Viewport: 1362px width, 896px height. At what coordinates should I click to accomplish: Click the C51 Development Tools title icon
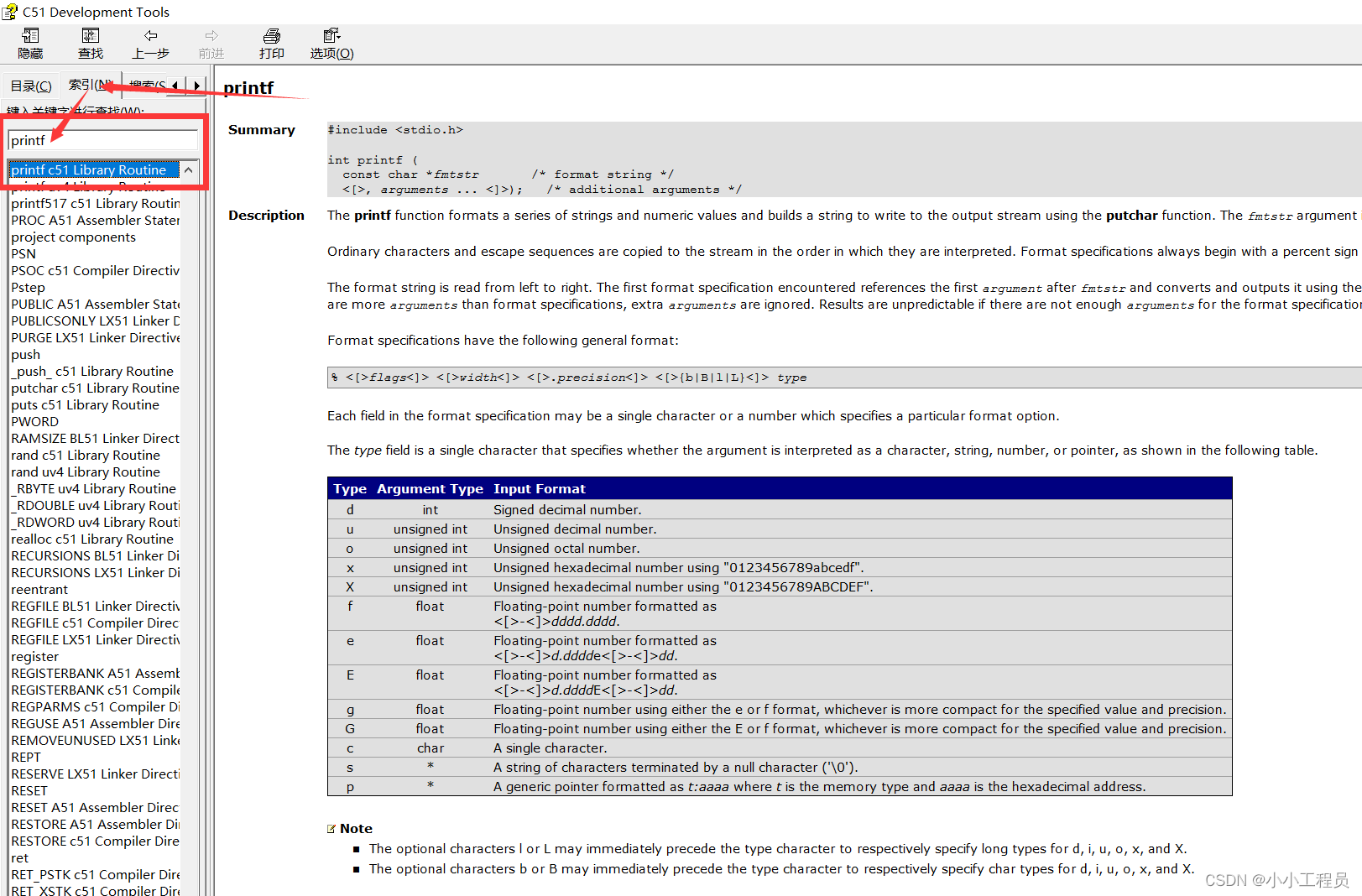tap(10, 12)
